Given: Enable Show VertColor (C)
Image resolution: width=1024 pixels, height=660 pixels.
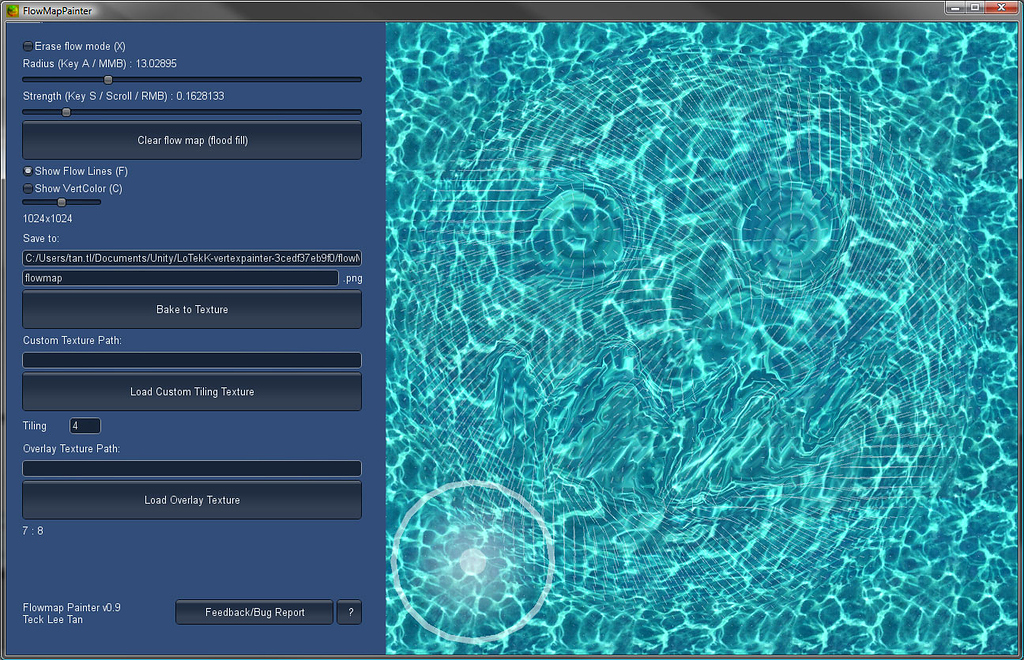Looking at the screenshot, I should [x=27, y=188].
